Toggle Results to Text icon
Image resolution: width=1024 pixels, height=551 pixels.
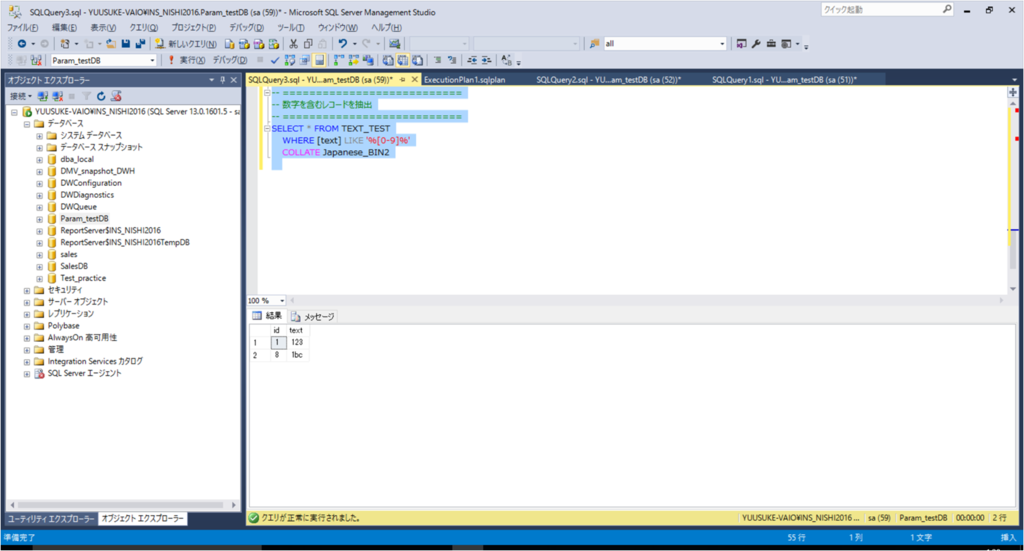pos(389,60)
